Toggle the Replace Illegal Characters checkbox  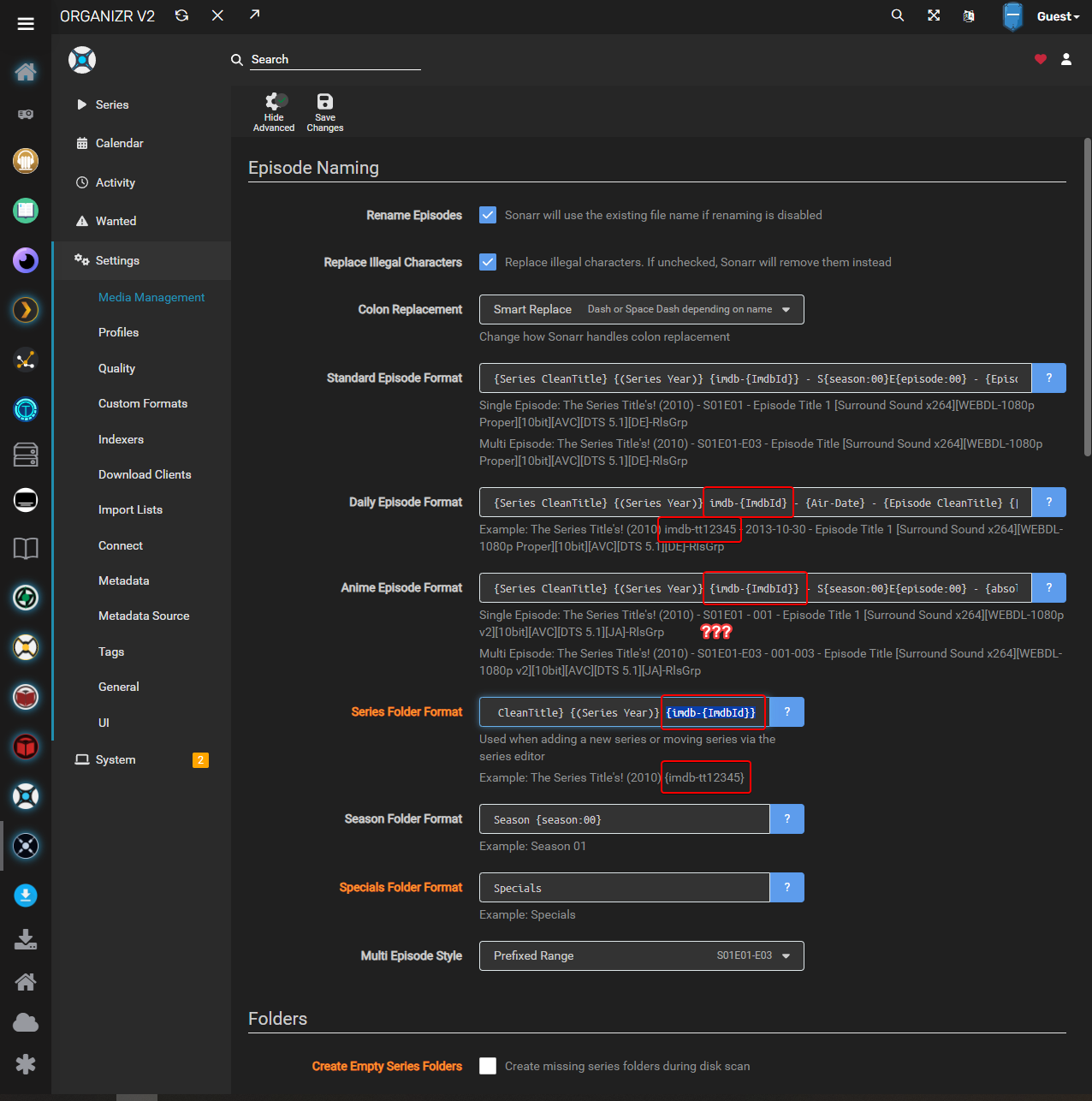(x=488, y=262)
